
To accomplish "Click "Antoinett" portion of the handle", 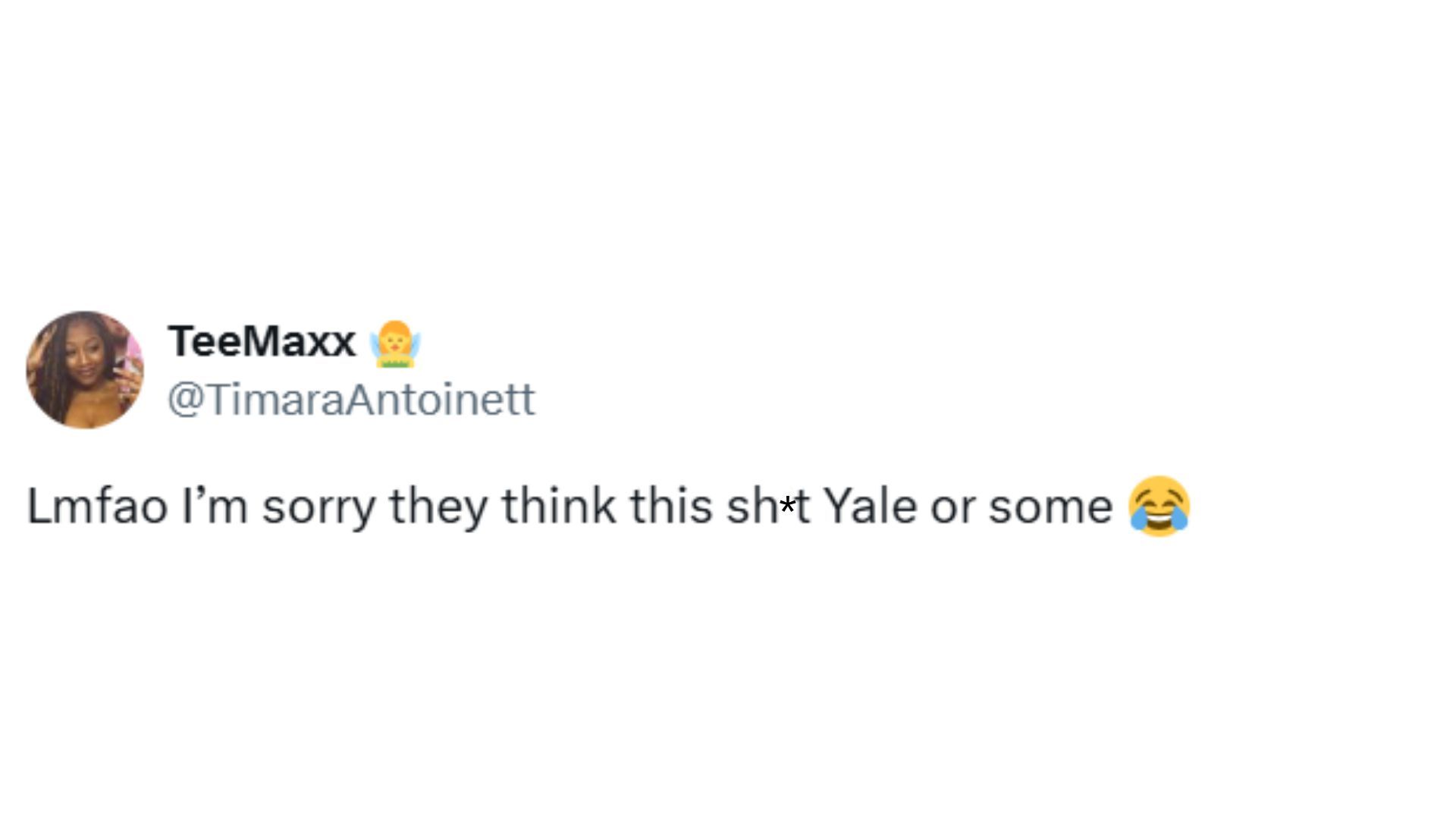I will pos(440,400).
